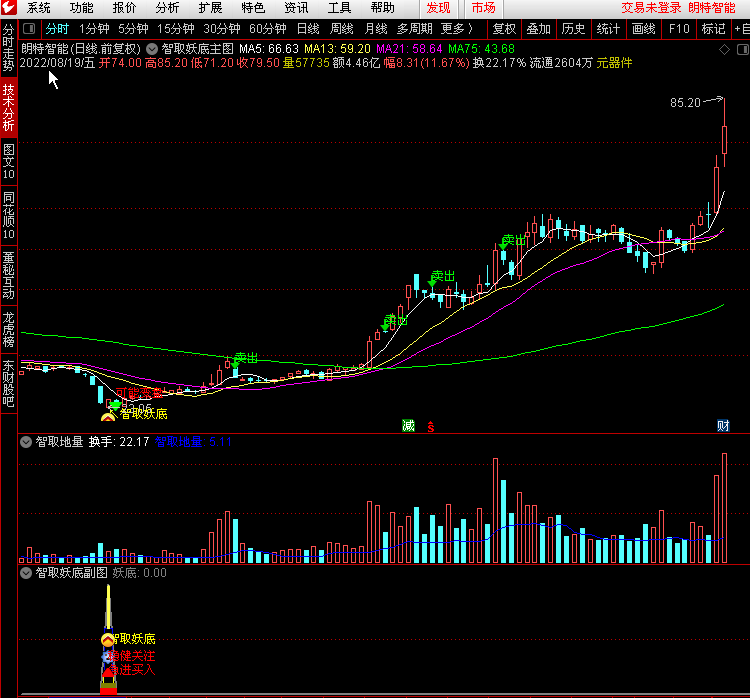The image size is (750, 698).
Task: Click the 叠加 toolbar button
Action: 539,29
